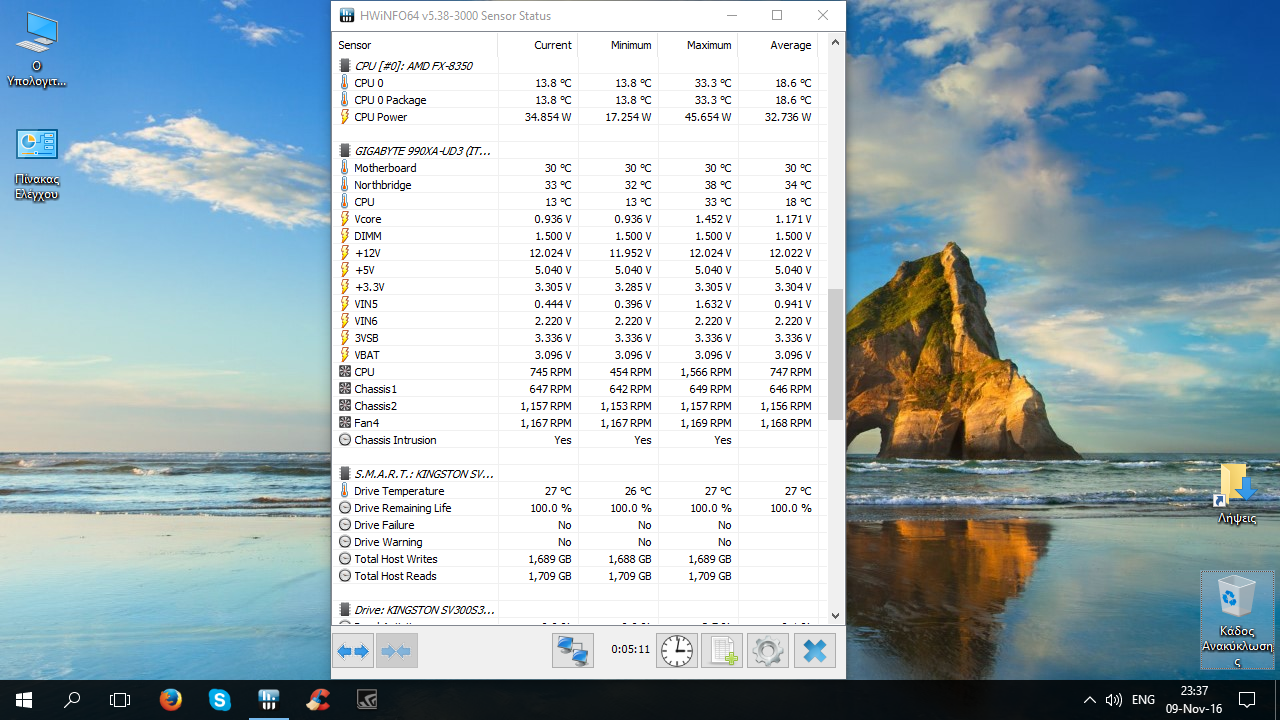Select the VIN5 sensor row

click(x=579, y=304)
